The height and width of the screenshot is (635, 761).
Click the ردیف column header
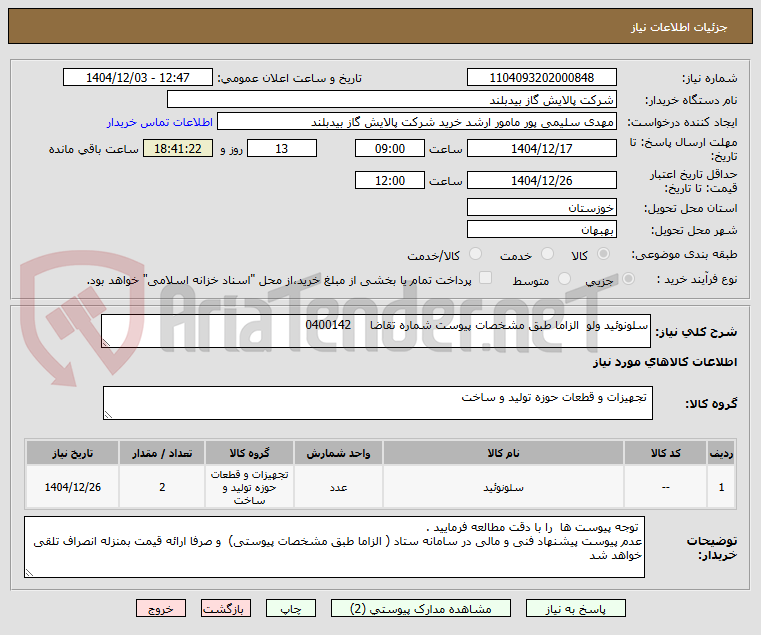pyautogui.click(x=721, y=453)
